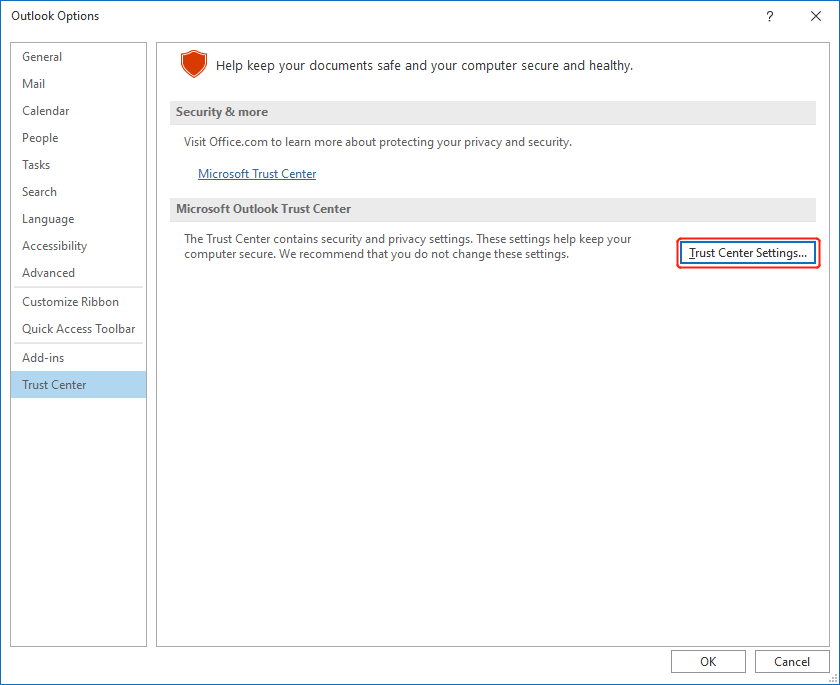The width and height of the screenshot is (840, 685).
Task: Open Search options in the sidebar
Action: (40, 192)
